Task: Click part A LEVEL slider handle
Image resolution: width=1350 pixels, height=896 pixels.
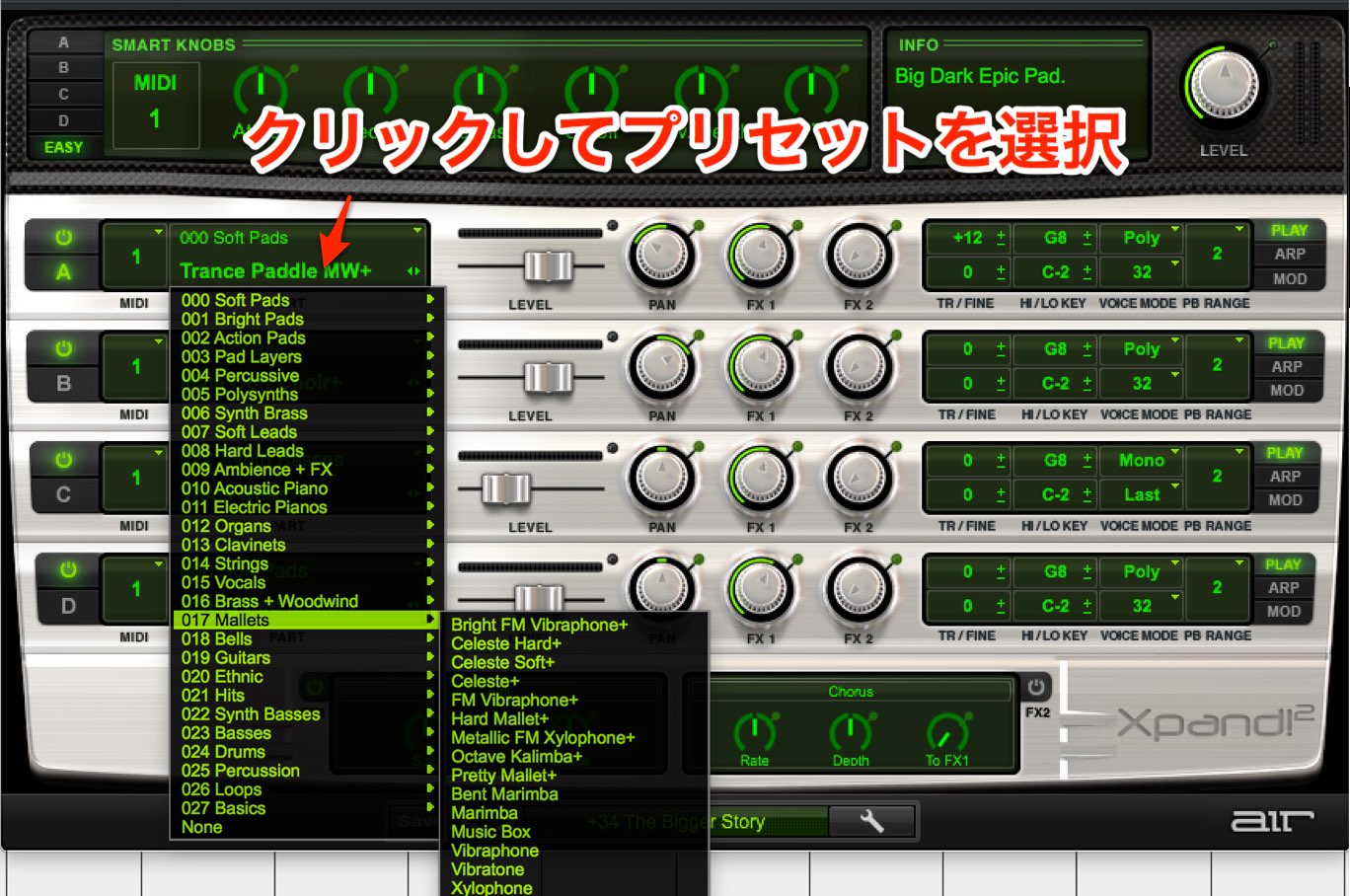Action: [548, 266]
